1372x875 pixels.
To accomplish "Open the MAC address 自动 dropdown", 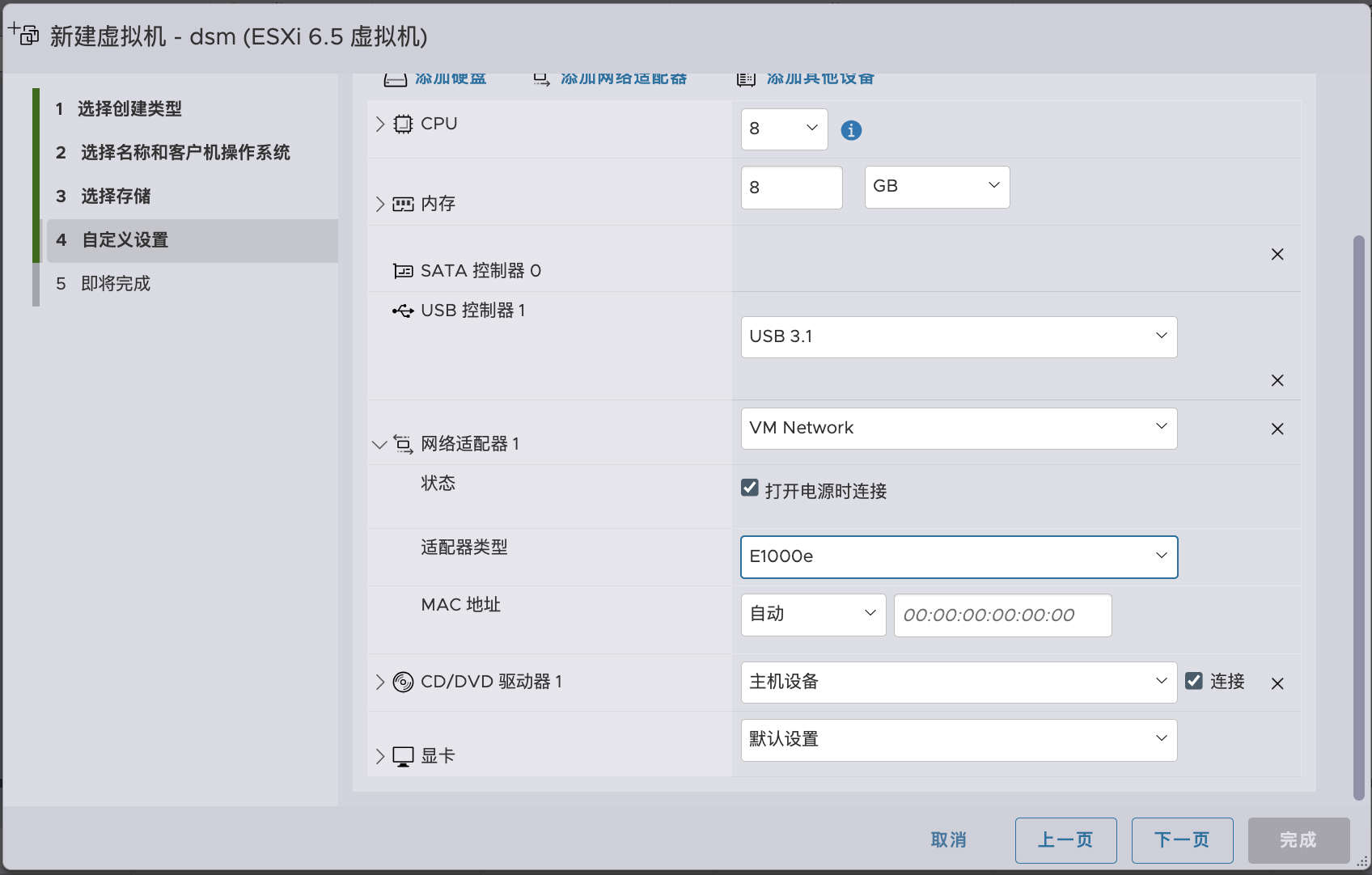I will click(x=813, y=615).
